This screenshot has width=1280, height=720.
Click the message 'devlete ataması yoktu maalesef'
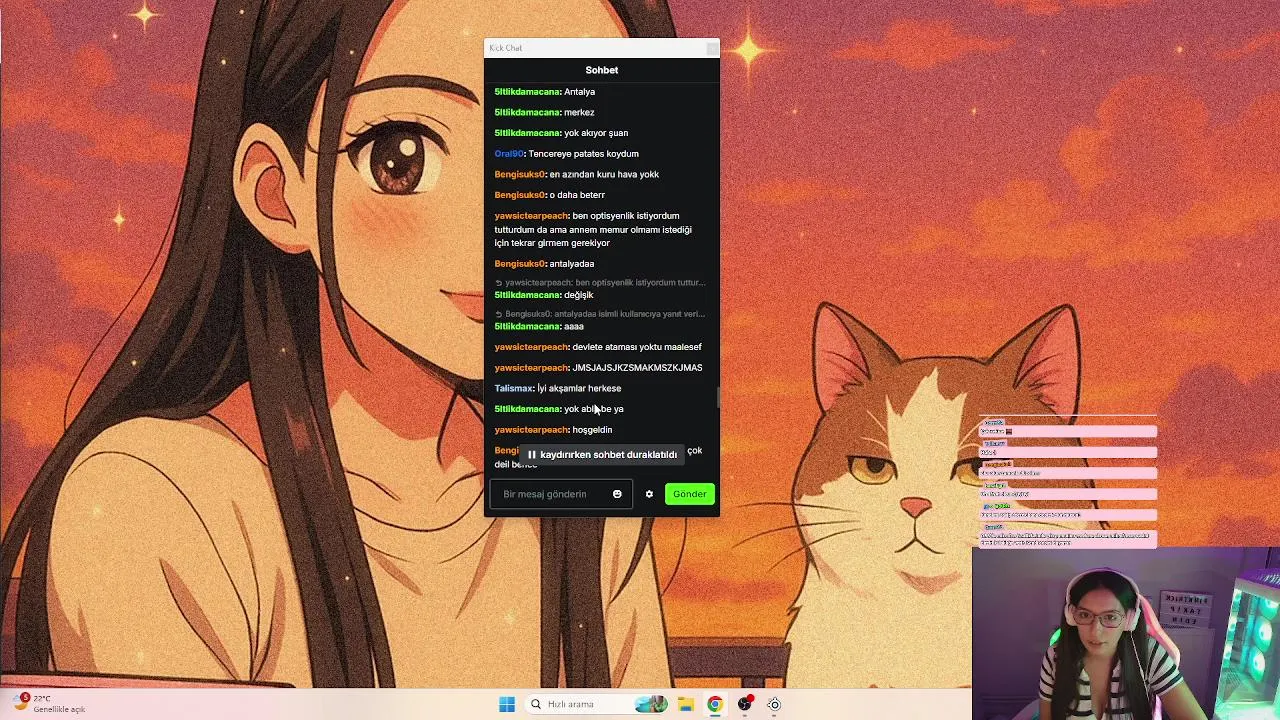[637, 347]
